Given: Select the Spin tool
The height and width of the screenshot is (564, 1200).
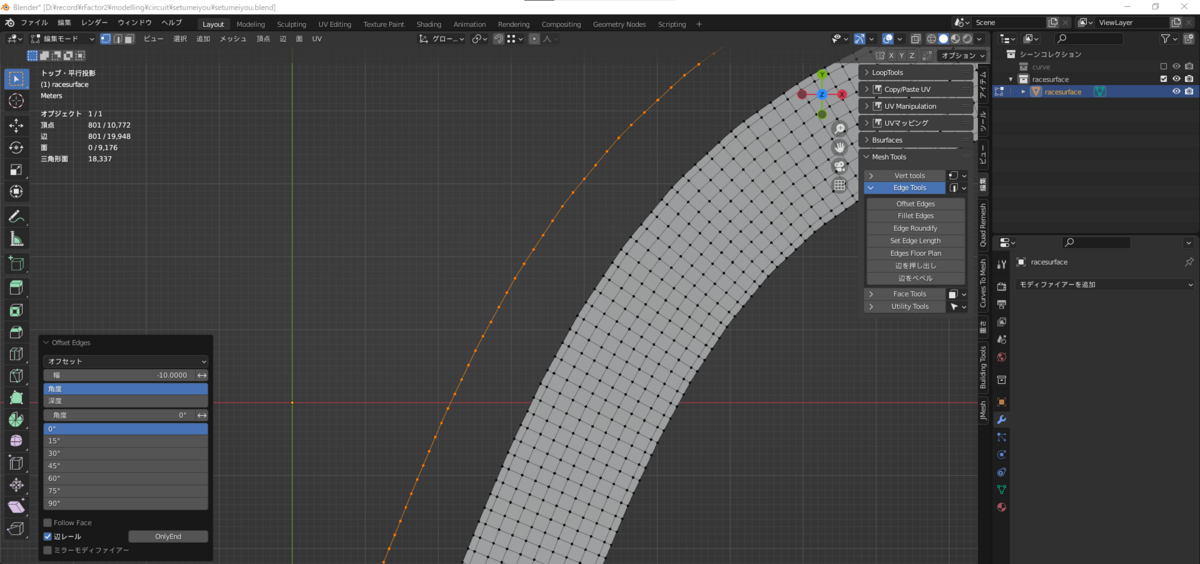Looking at the screenshot, I should [17, 419].
